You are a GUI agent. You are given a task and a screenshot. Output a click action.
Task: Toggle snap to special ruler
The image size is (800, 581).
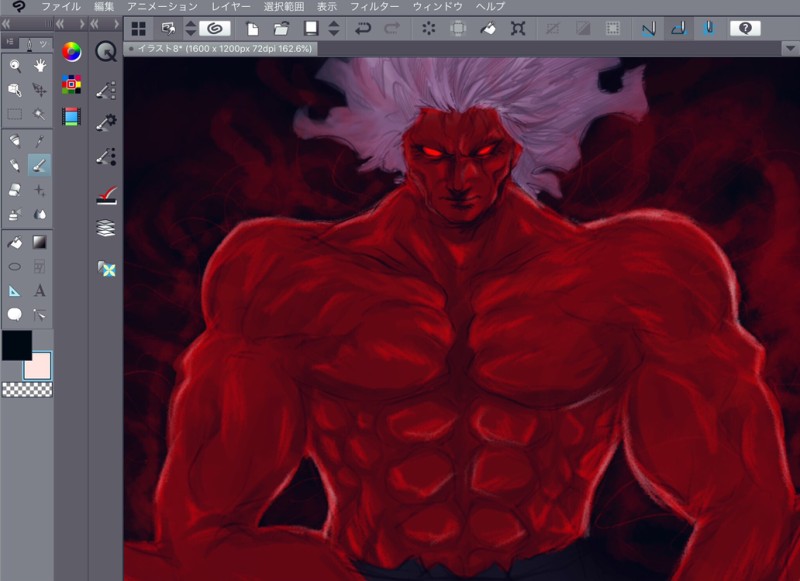[x=679, y=29]
